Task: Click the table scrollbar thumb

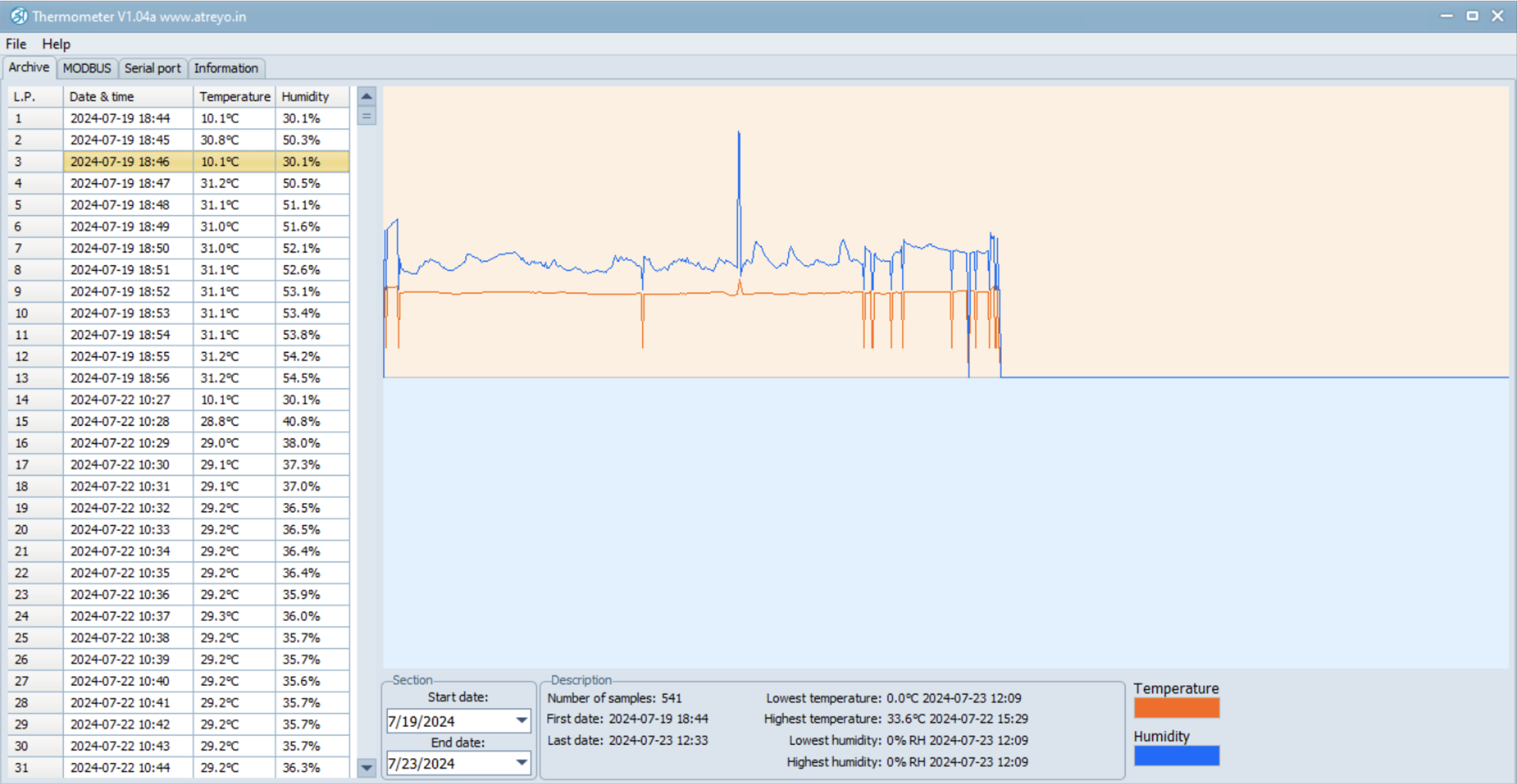Action: click(366, 116)
